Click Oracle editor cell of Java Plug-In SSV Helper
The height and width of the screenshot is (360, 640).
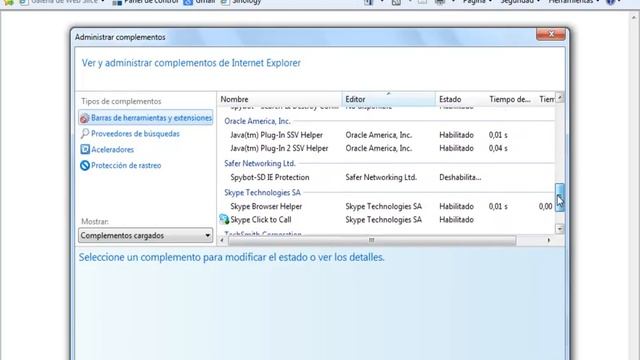click(x=378, y=135)
